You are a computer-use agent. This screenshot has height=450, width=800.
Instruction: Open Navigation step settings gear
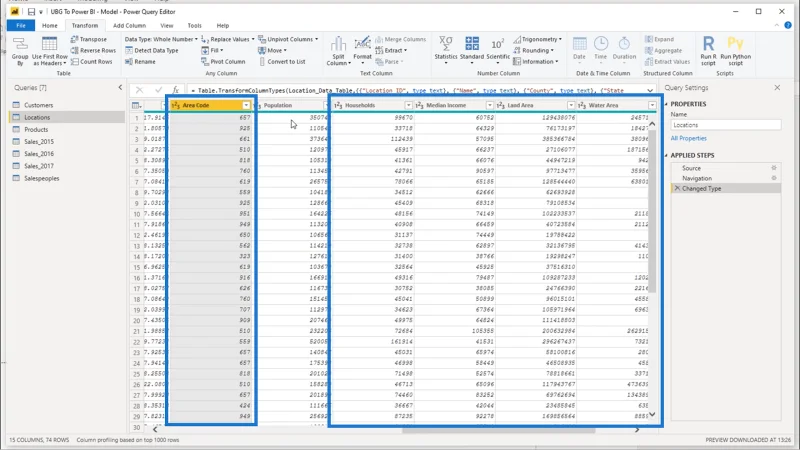[774, 178]
